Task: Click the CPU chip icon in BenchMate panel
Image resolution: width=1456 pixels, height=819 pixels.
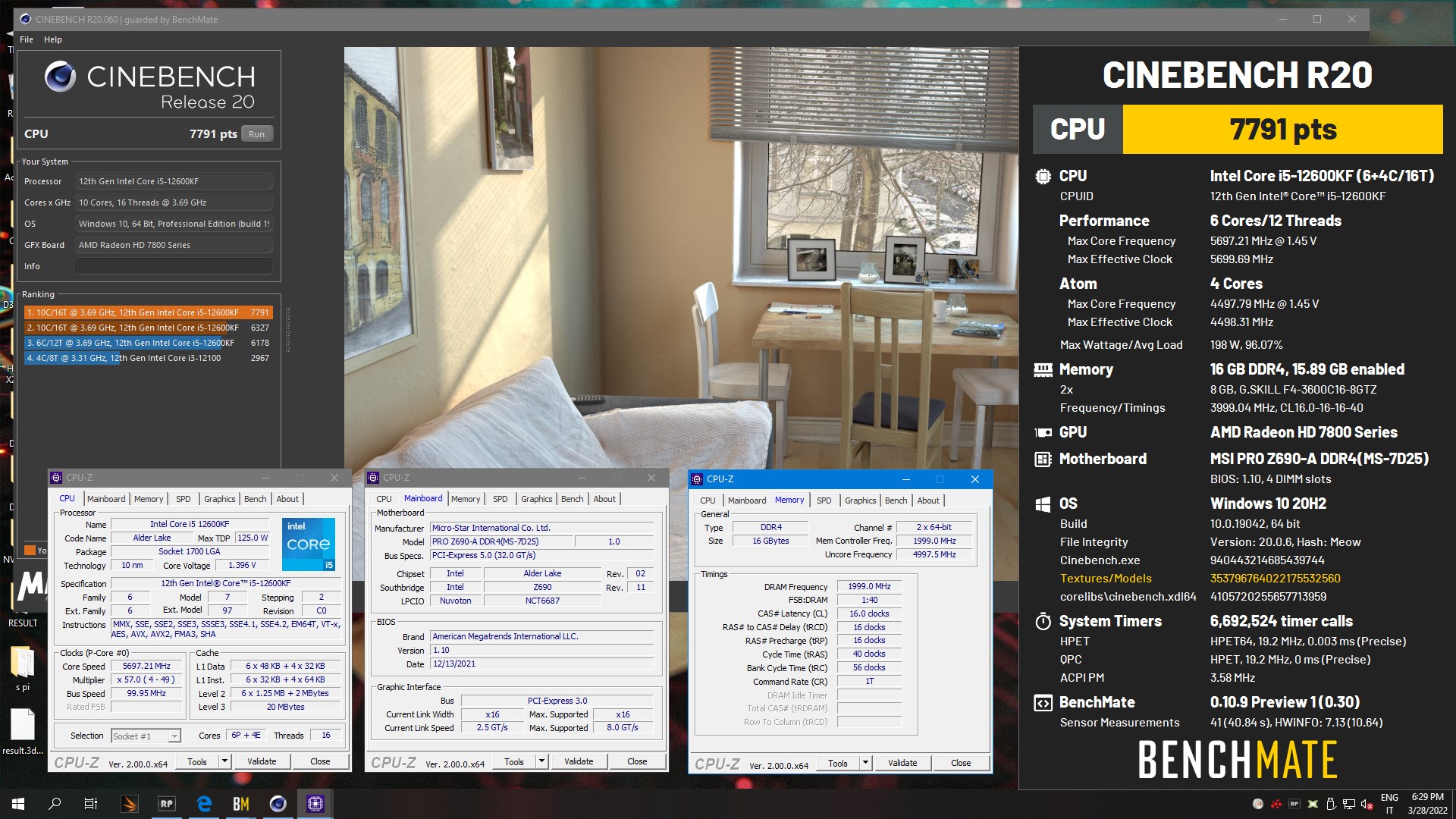Action: [1043, 176]
